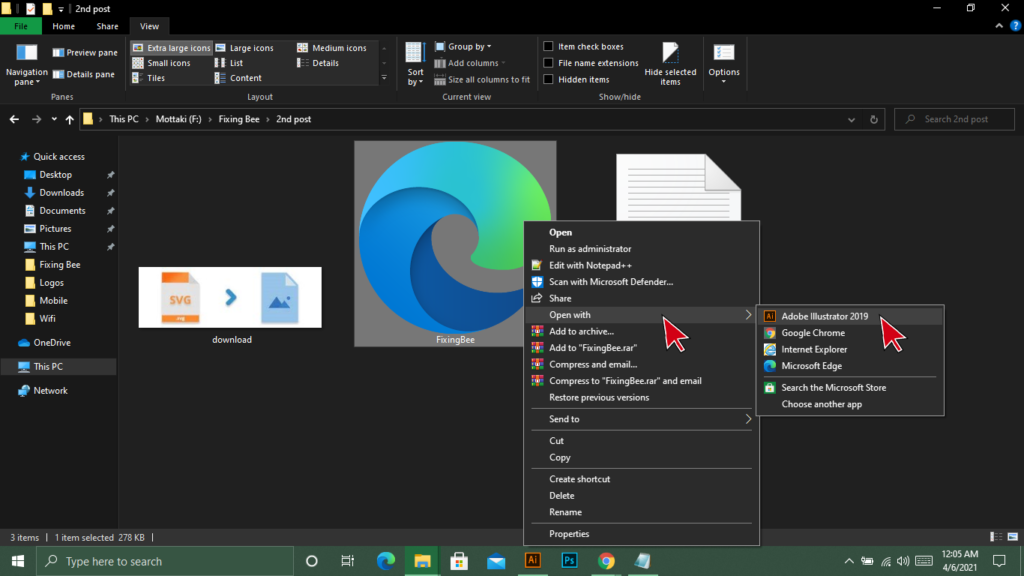Launch Photoshop from the taskbar

pyautogui.click(x=569, y=560)
